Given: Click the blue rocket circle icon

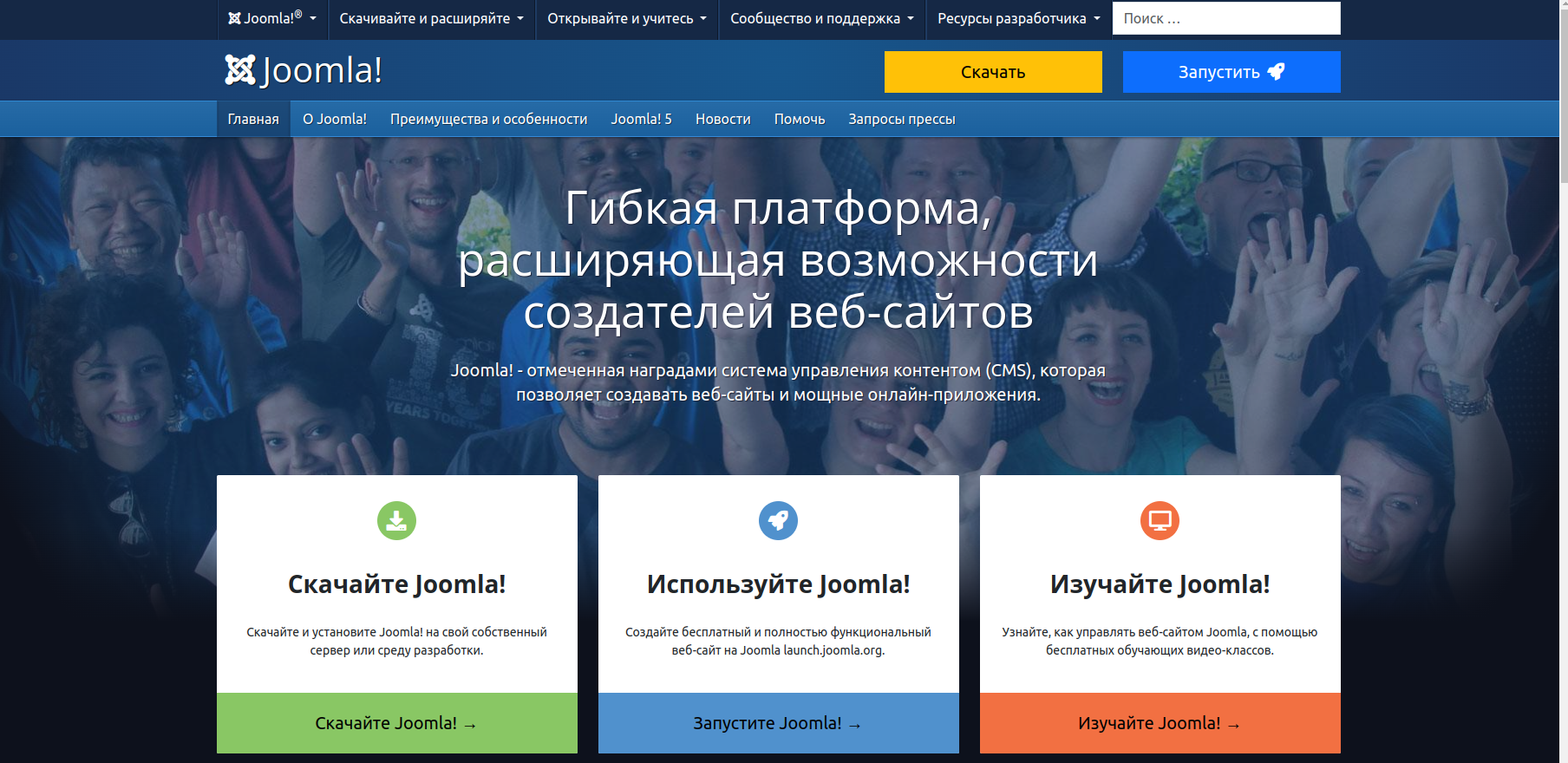Looking at the screenshot, I should coord(778,520).
